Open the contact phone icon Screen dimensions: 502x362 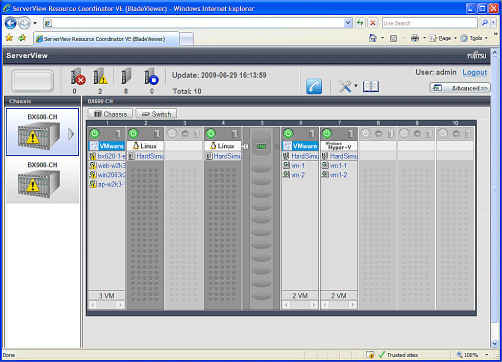(x=314, y=86)
